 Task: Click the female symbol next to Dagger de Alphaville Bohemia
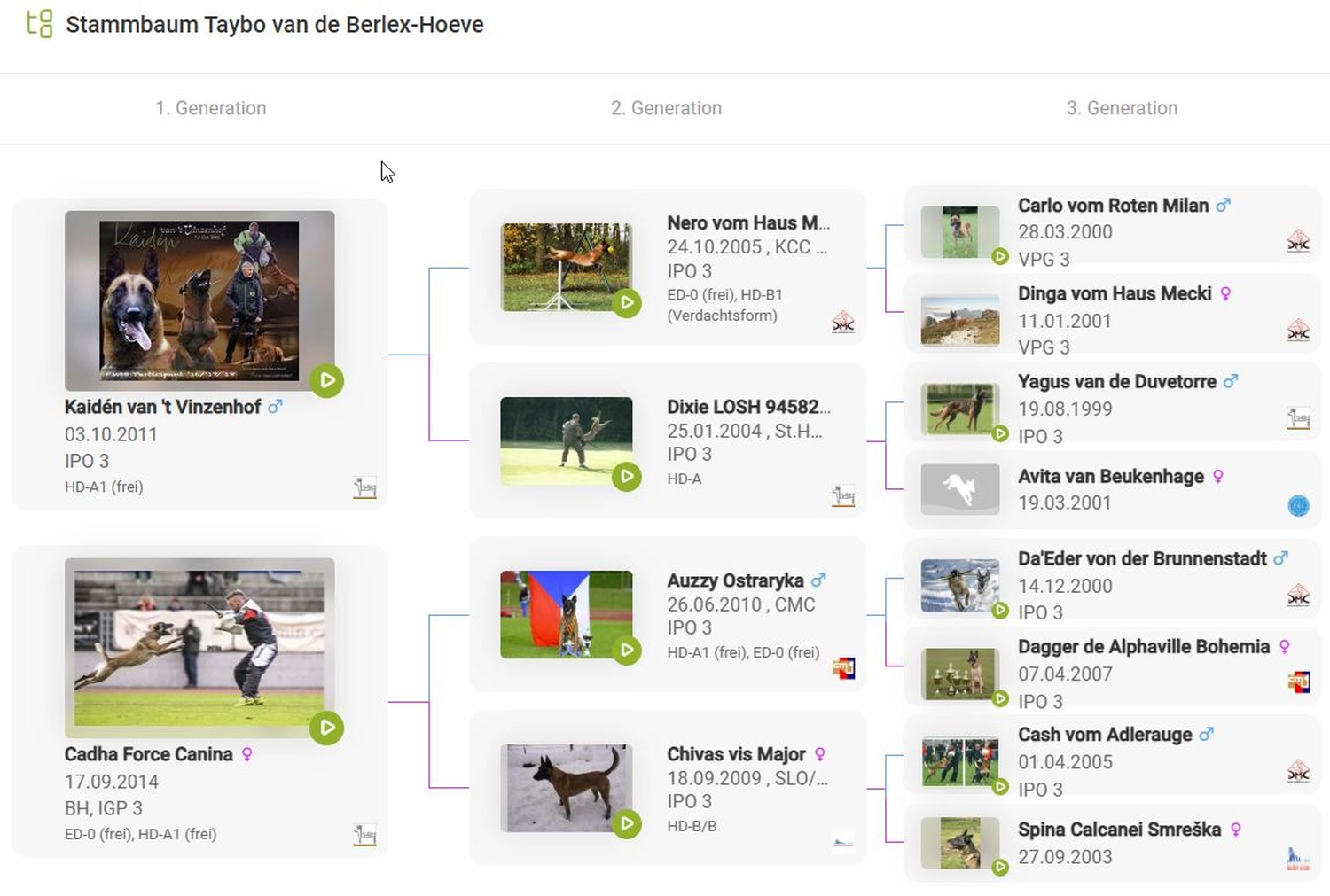1287,646
